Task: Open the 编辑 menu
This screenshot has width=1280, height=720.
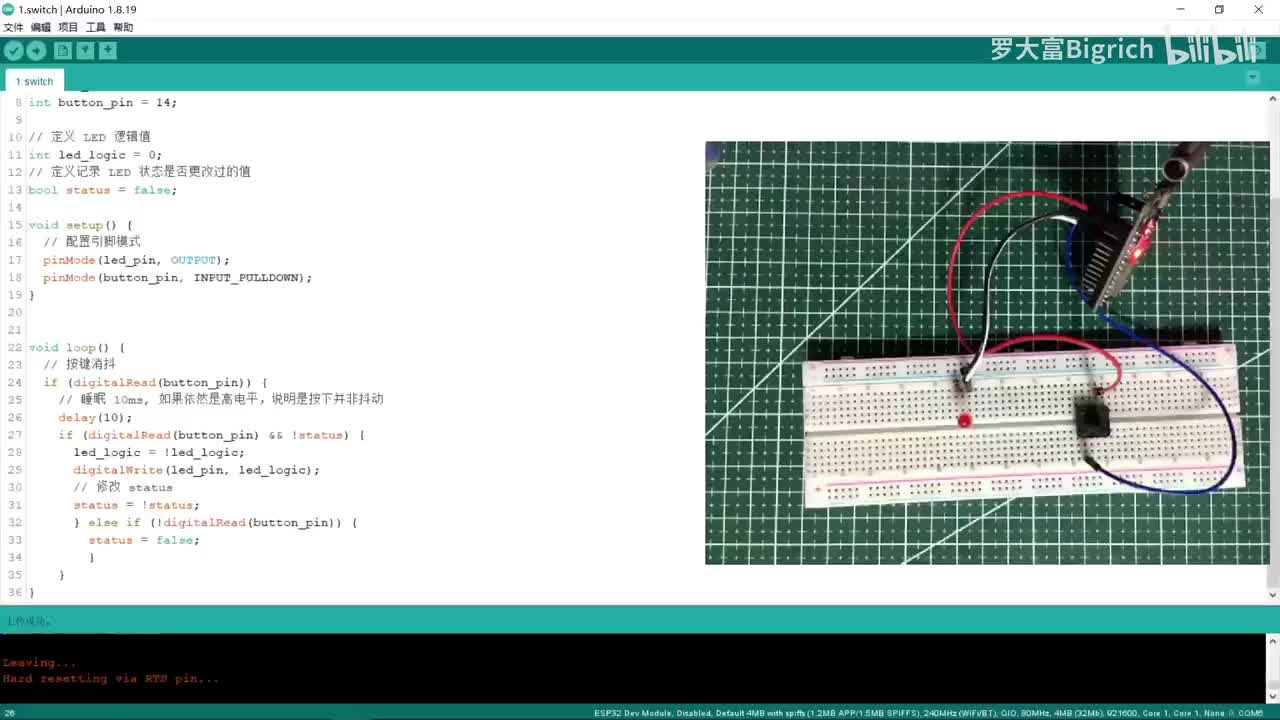Action: [41, 27]
